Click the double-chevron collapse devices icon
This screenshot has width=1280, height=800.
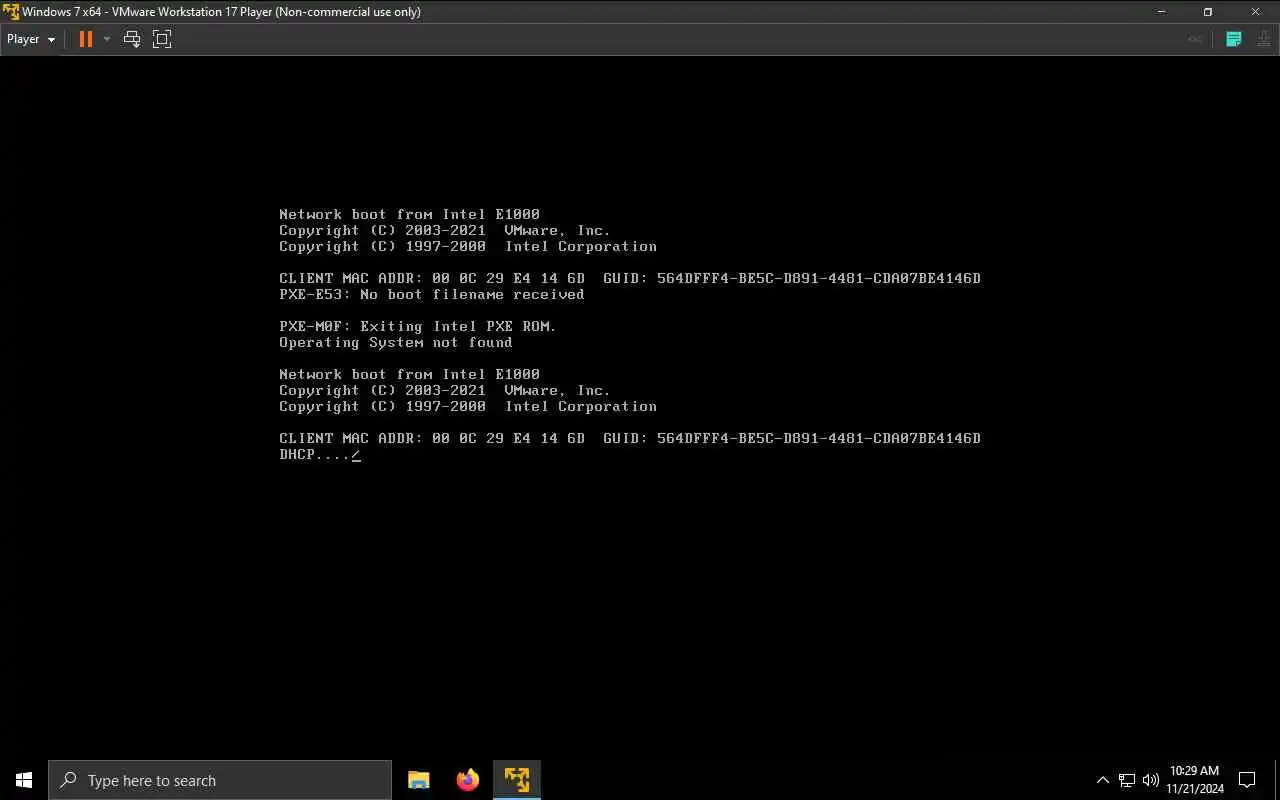[1194, 39]
